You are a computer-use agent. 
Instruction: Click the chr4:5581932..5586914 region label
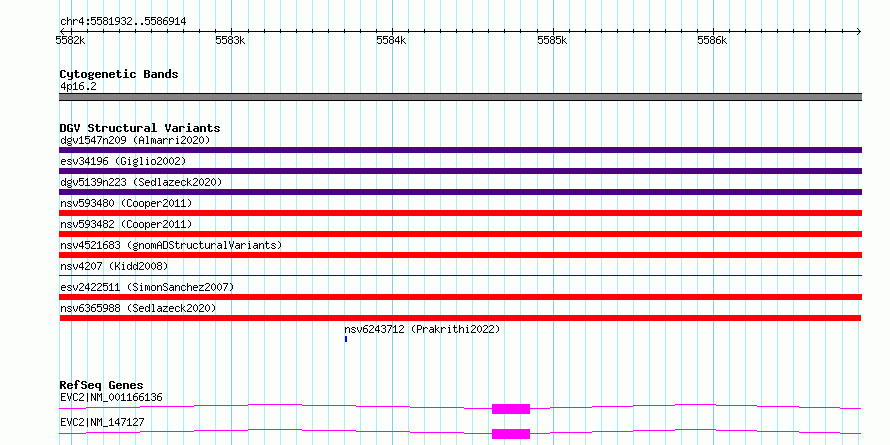tap(123, 22)
